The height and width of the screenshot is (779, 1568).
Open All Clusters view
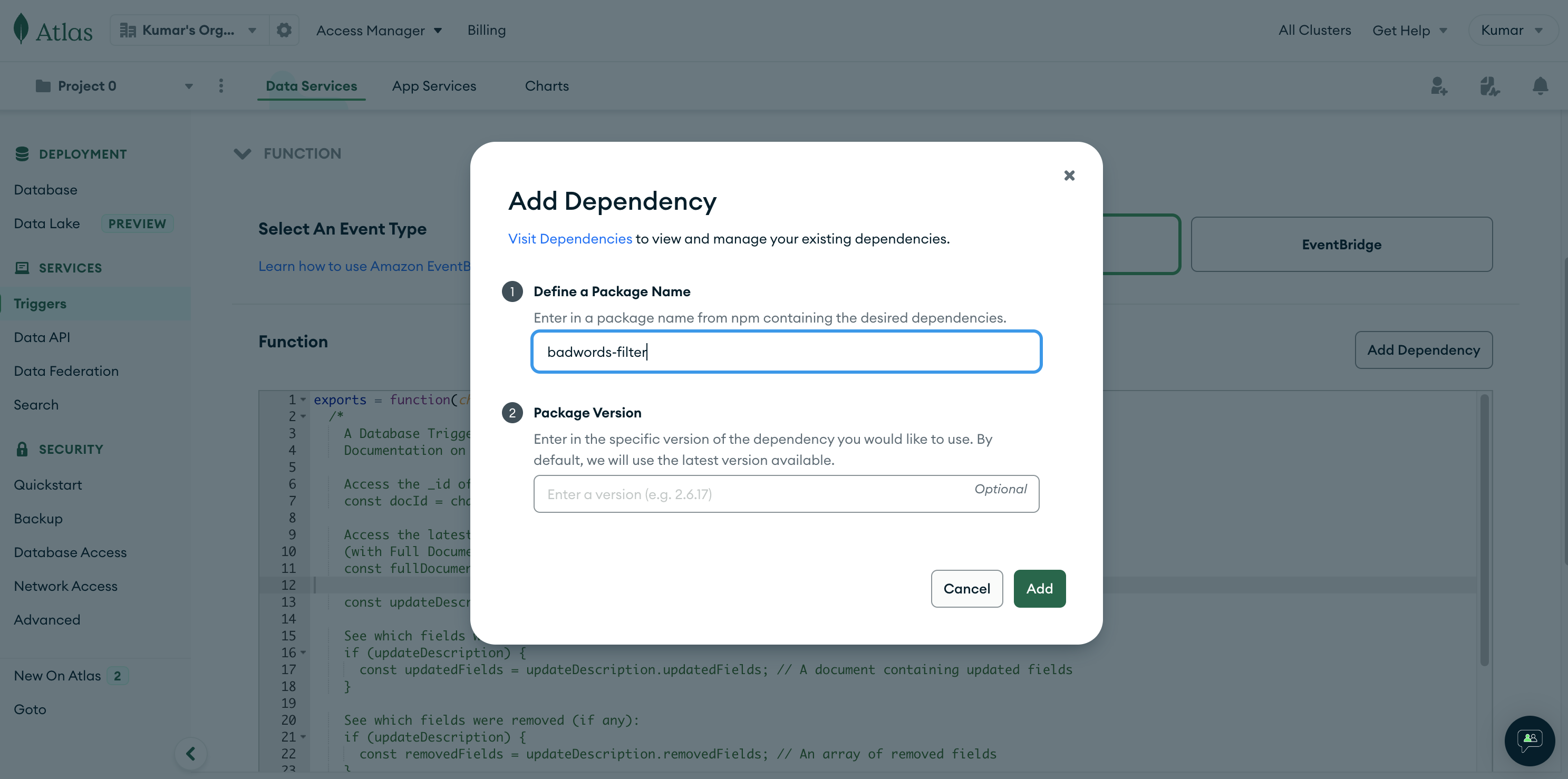tap(1314, 30)
